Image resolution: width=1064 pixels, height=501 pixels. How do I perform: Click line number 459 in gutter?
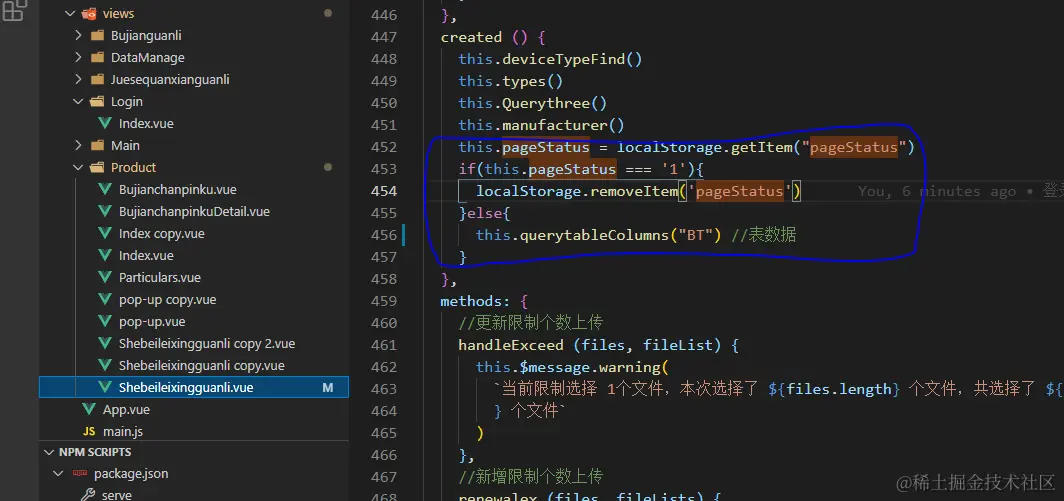(384, 301)
